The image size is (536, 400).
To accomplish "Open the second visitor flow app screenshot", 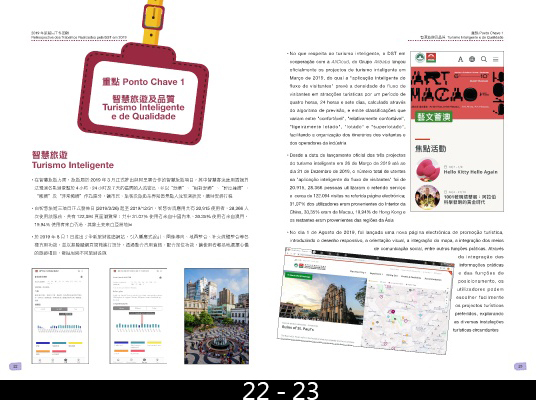I will (138, 316).
